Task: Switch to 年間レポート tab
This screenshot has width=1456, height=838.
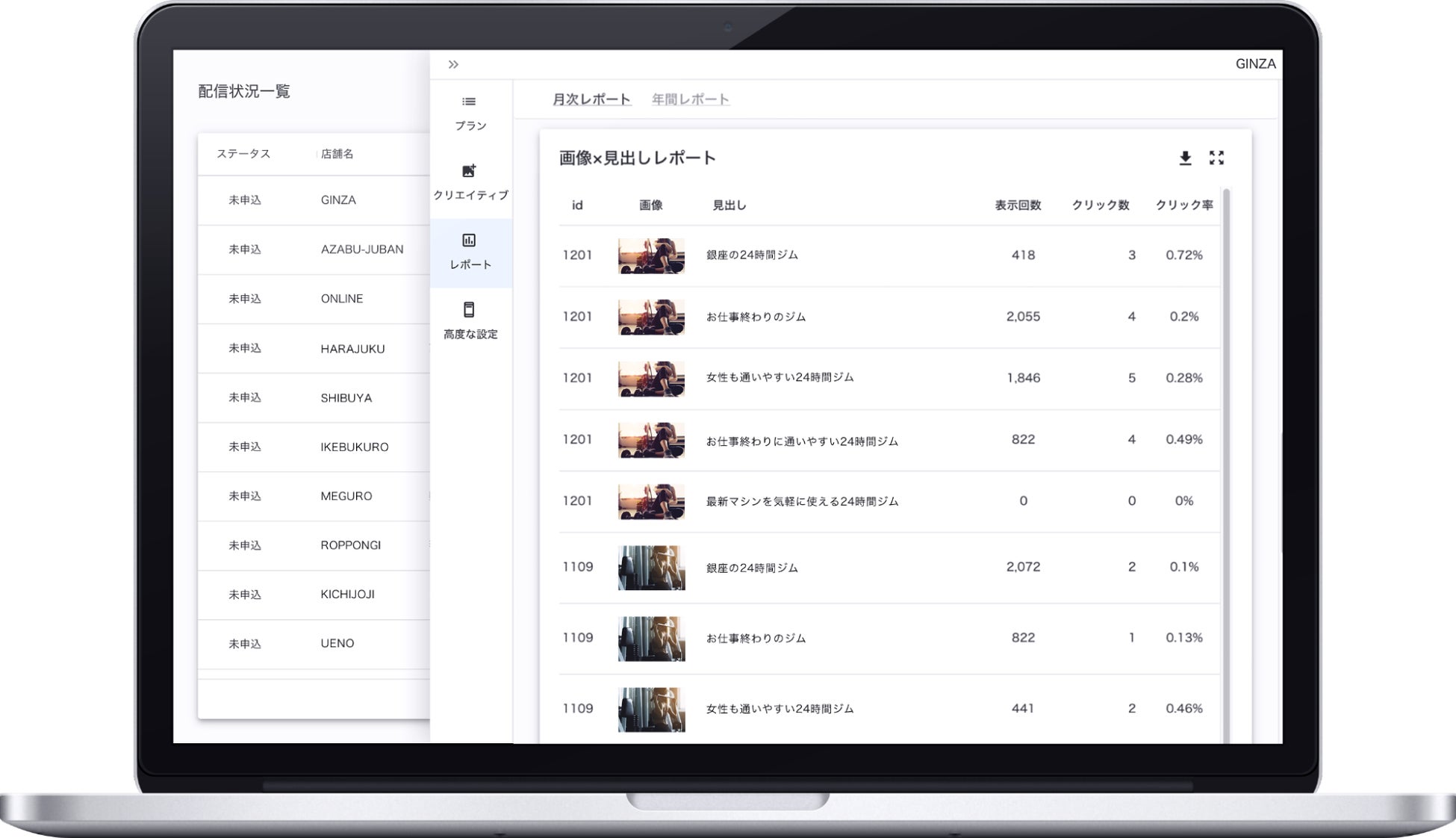Action: point(690,99)
